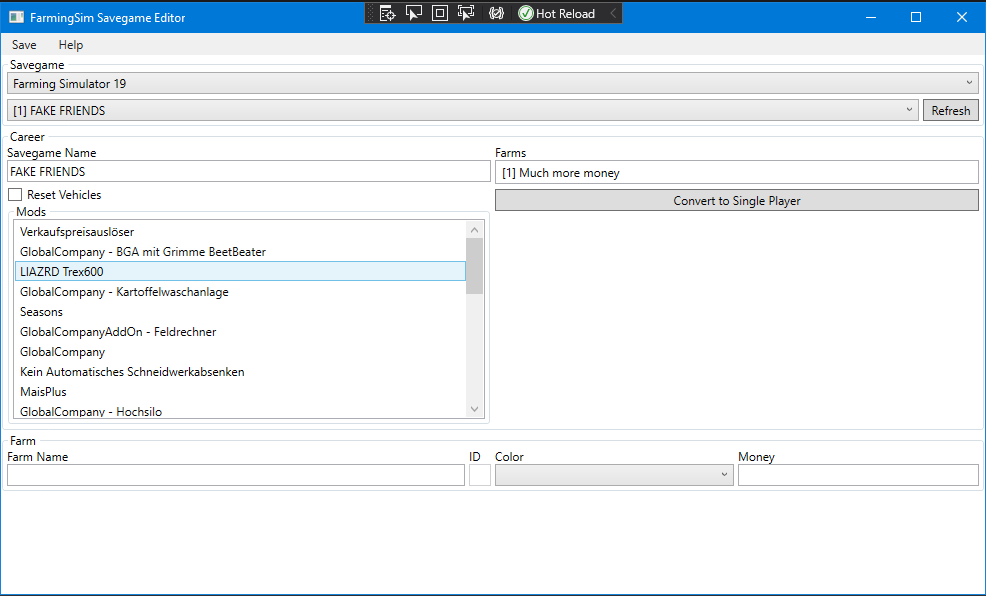Image resolution: width=986 pixels, height=596 pixels.
Task: Select mod 'LIAZRD Trex600'
Action: tap(240, 272)
